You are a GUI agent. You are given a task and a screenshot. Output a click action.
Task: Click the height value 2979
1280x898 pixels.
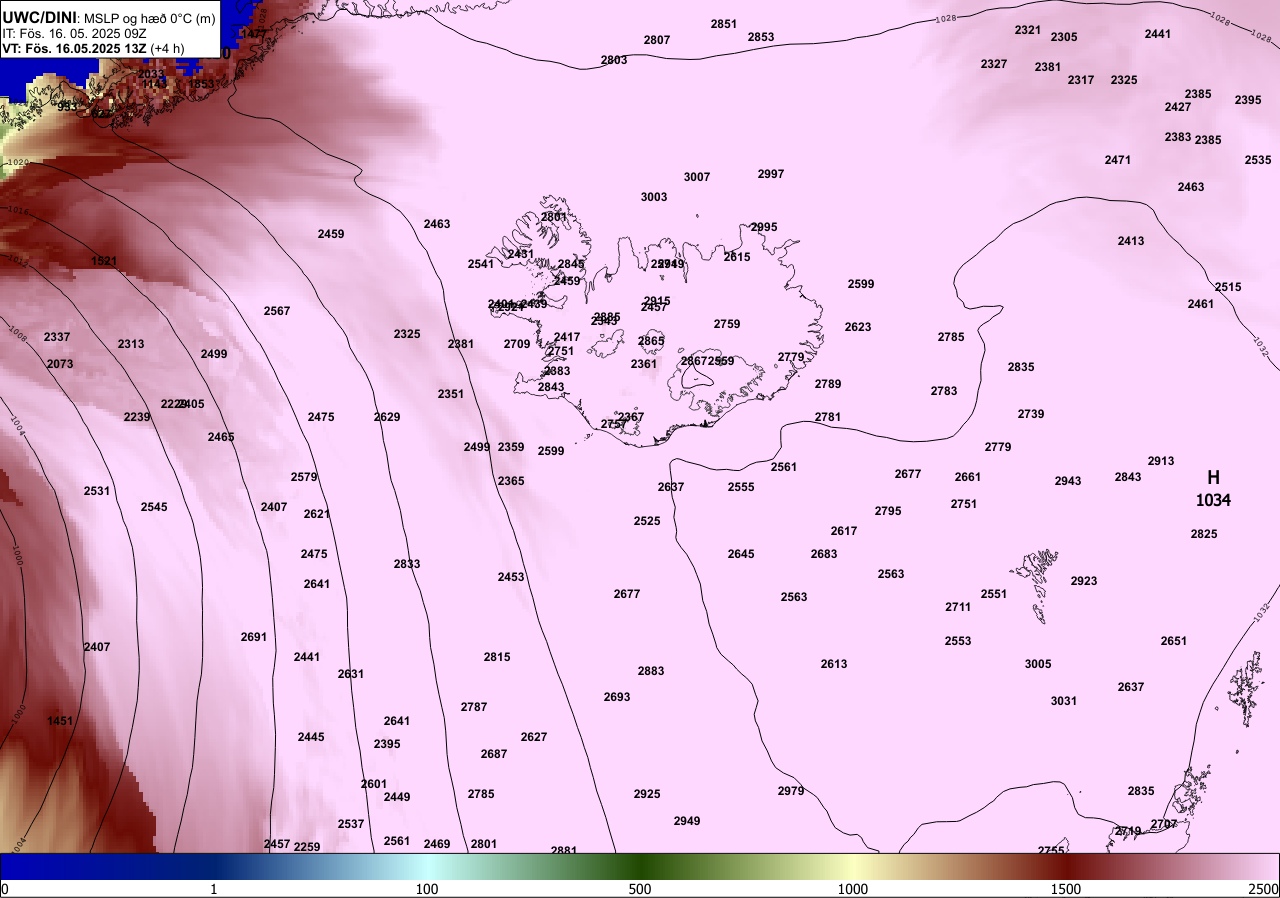(791, 791)
